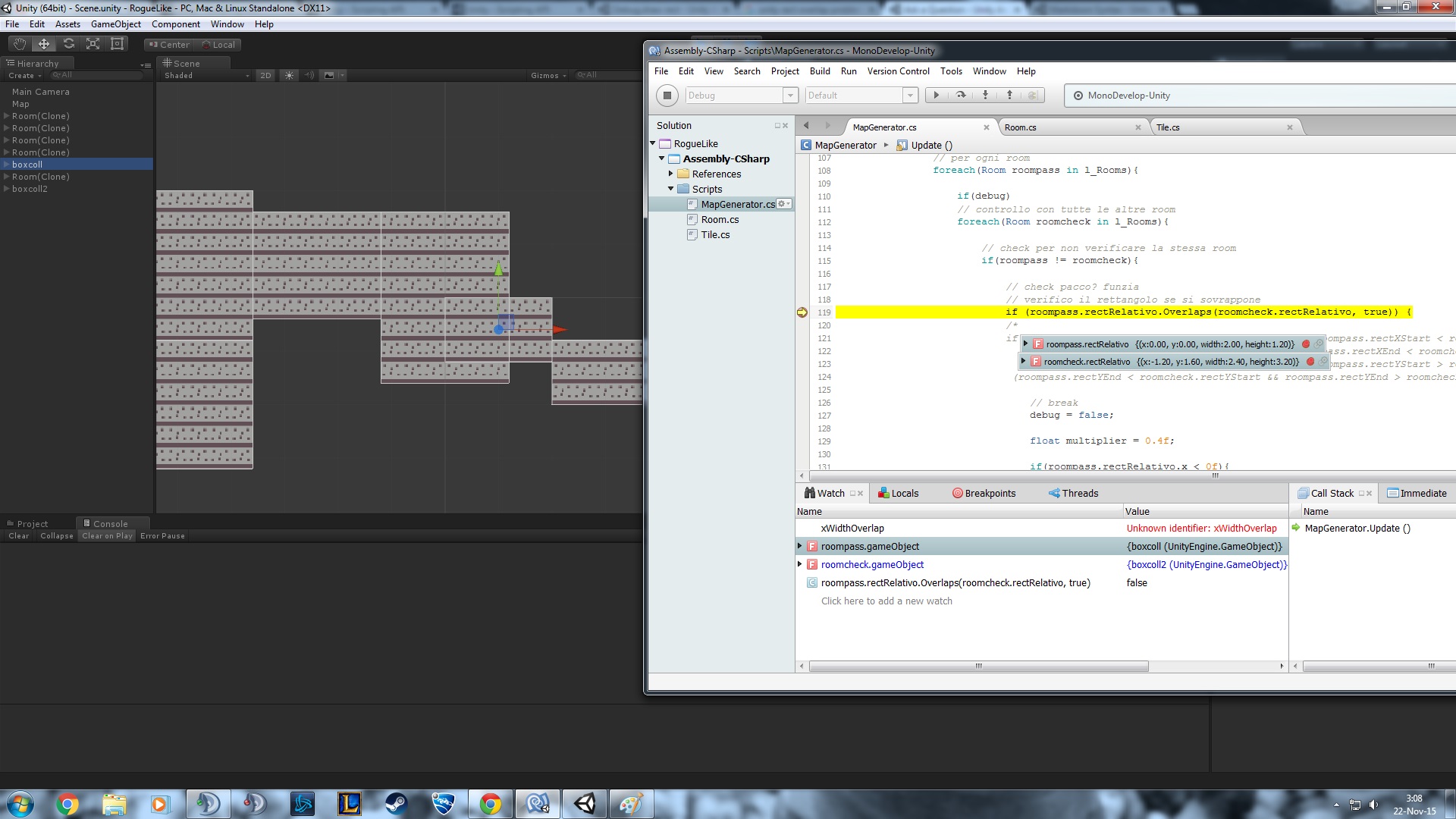Switch to the Locals debug tab
The image size is (1456, 819).
(x=898, y=494)
